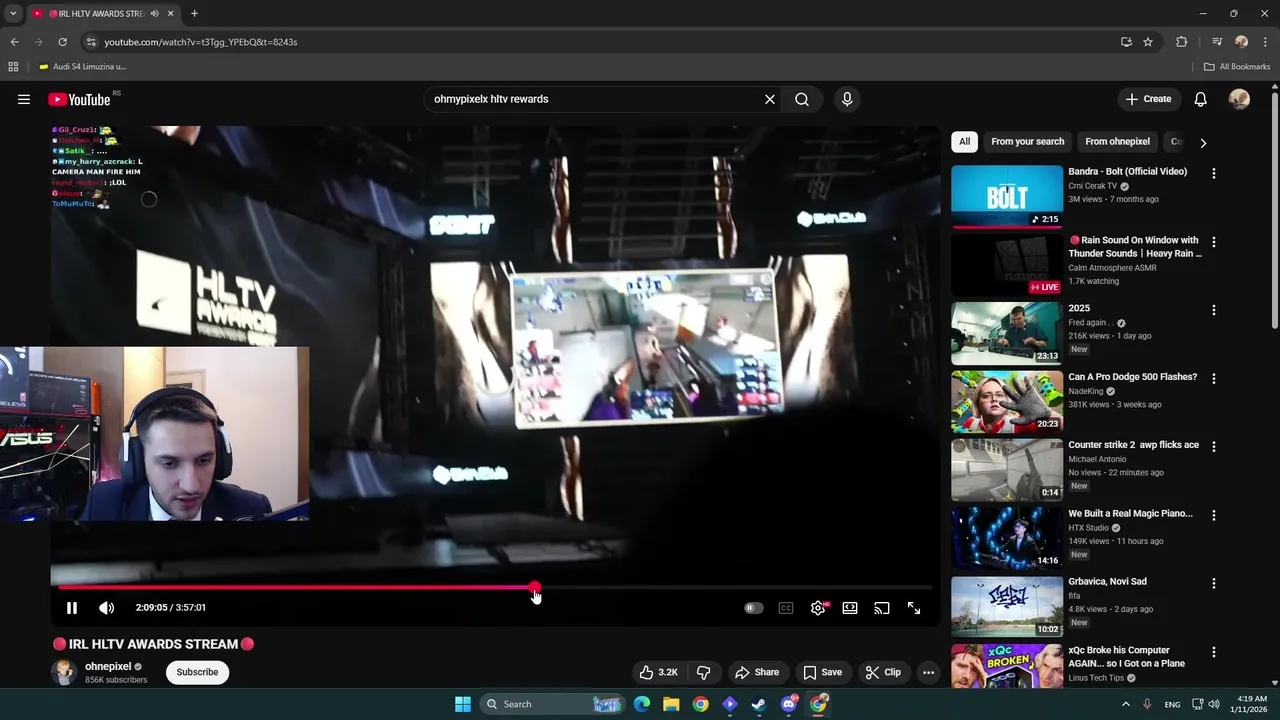This screenshot has width=1280, height=720.
Task: Pause the video
Action: point(72,608)
